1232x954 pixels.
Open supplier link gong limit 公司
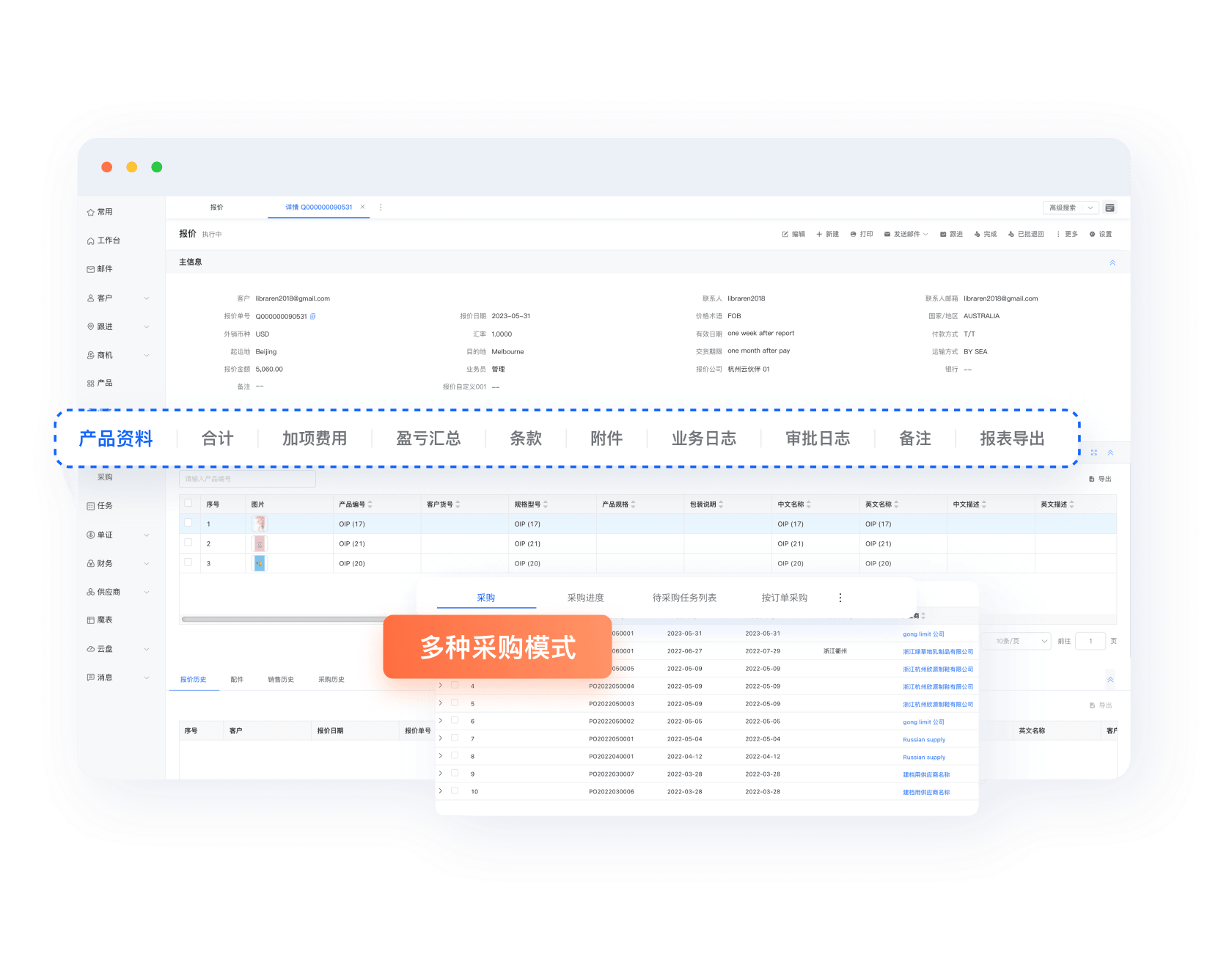923,634
